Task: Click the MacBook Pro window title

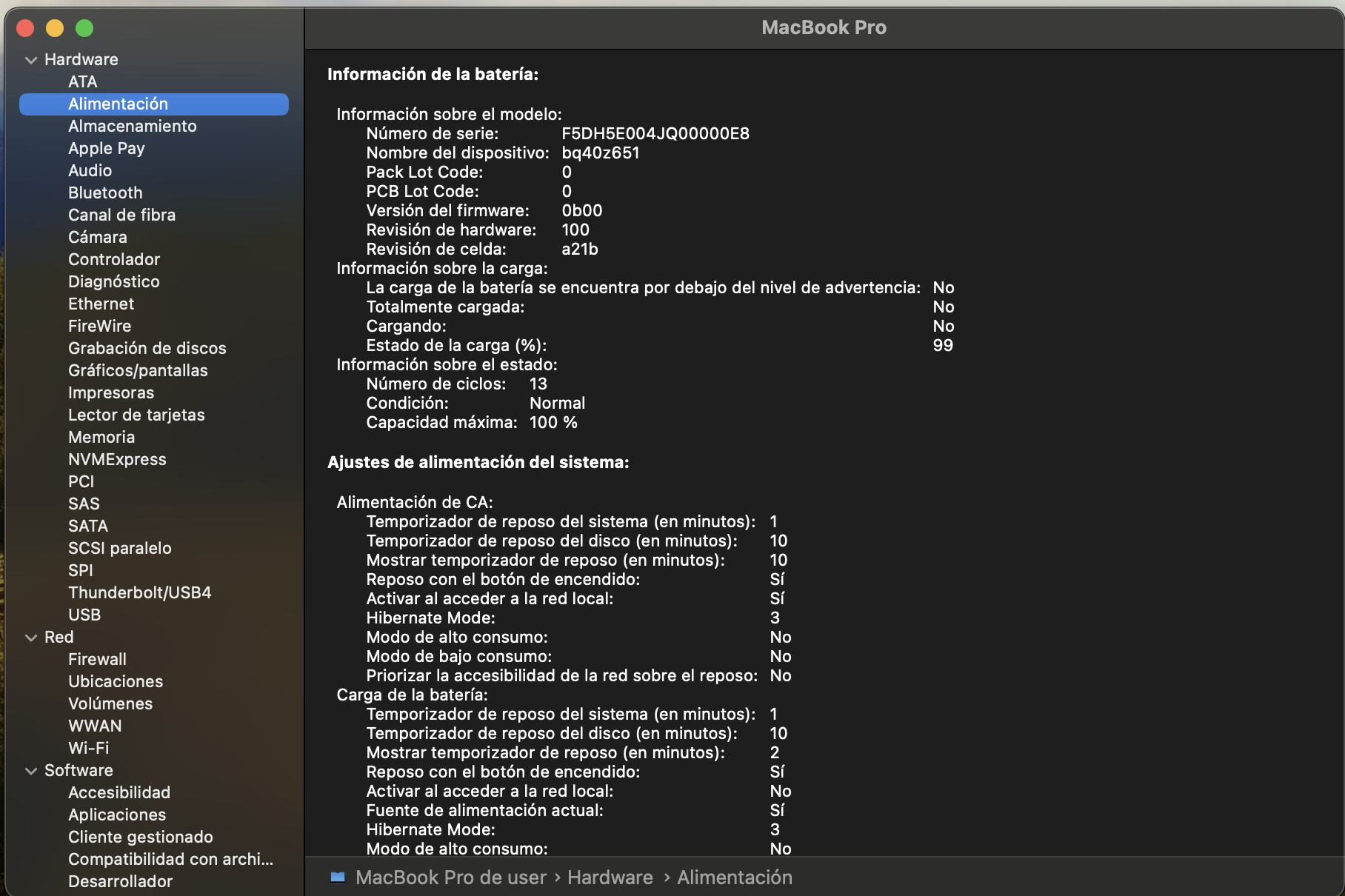Action: tap(824, 27)
